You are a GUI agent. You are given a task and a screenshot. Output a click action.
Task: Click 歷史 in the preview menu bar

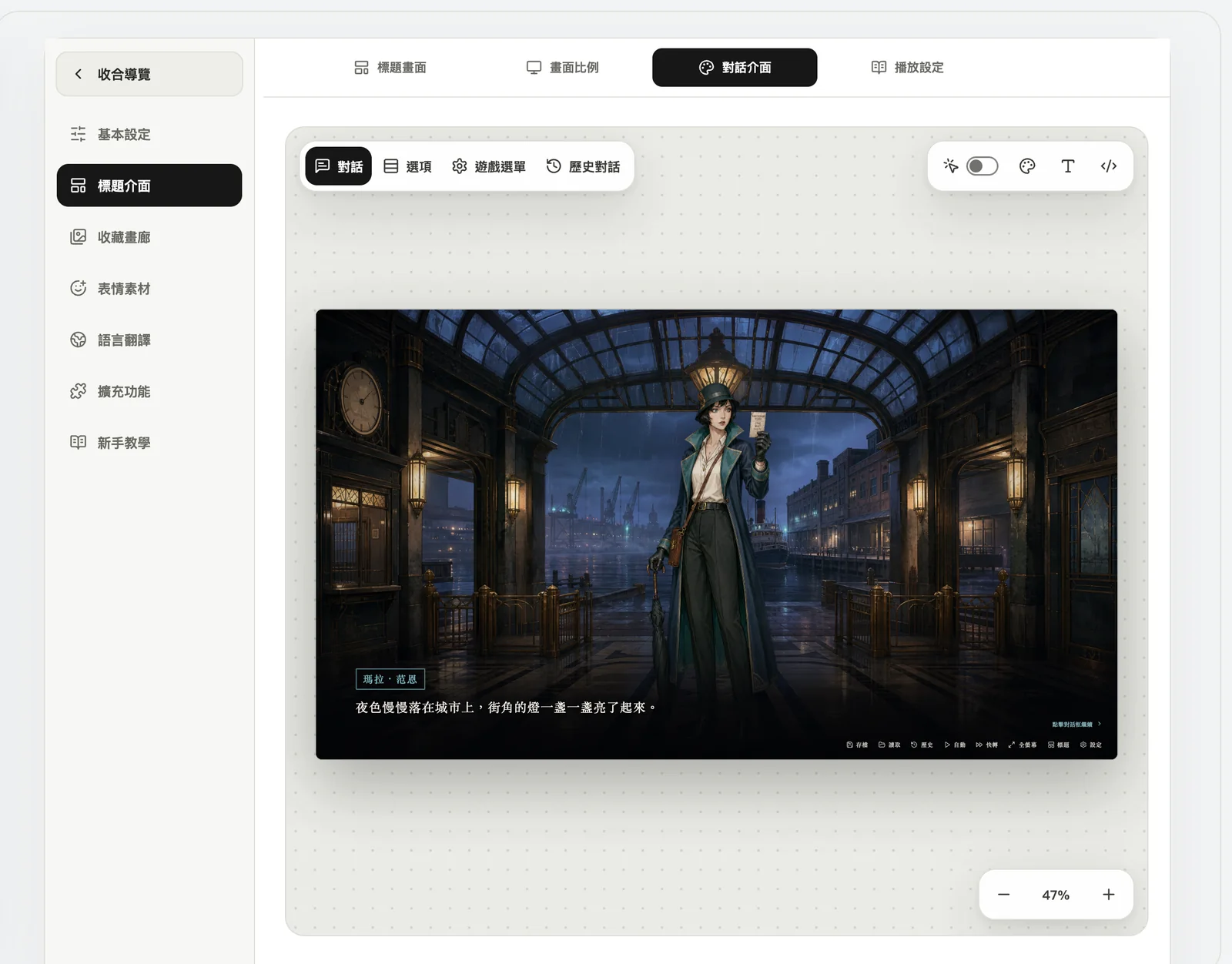click(922, 745)
